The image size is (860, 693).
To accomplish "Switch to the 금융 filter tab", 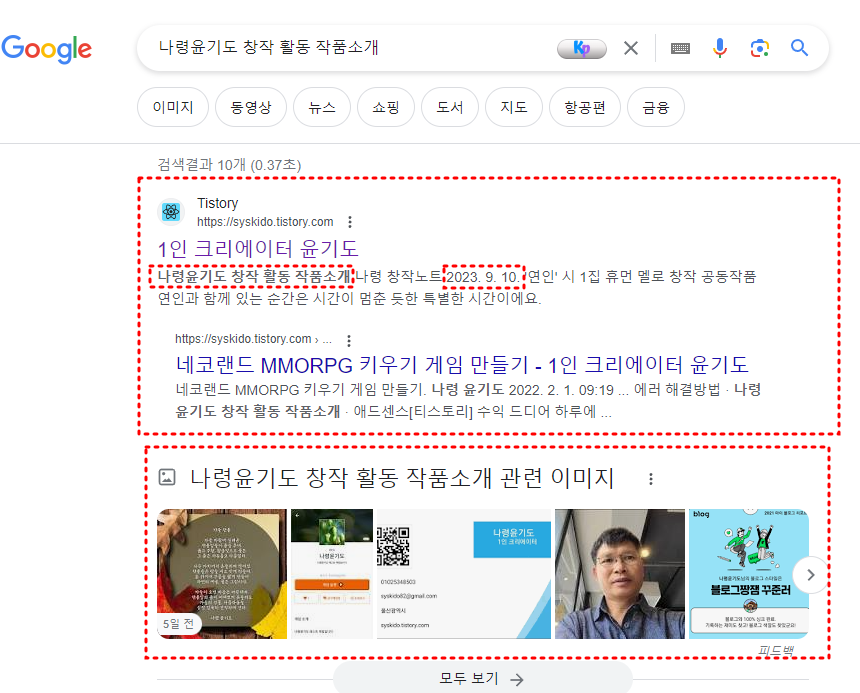I will pos(655,107).
